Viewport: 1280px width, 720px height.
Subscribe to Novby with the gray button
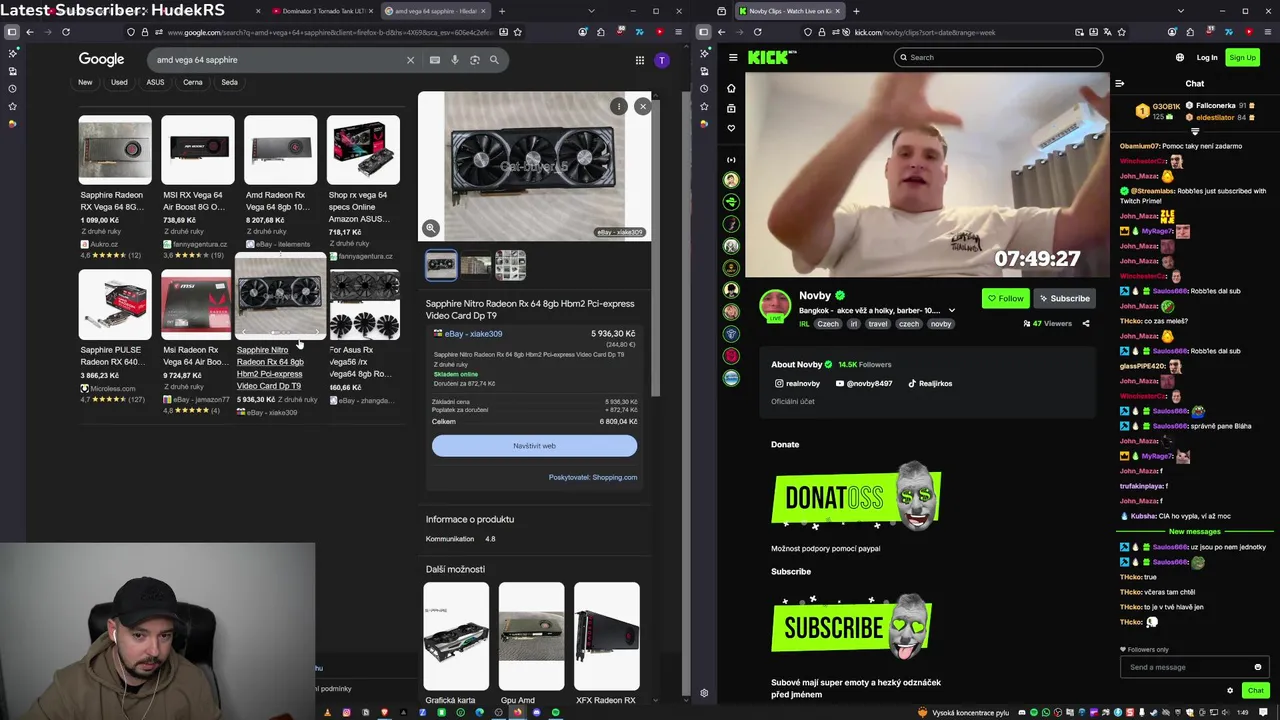pyautogui.click(x=1064, y=298)
